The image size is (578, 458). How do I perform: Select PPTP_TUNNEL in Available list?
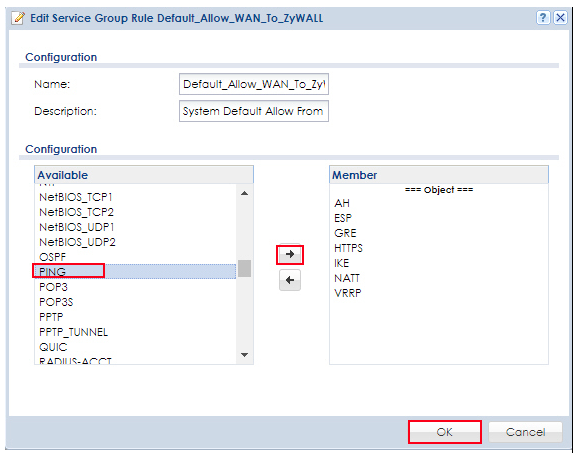pos(135,332)
